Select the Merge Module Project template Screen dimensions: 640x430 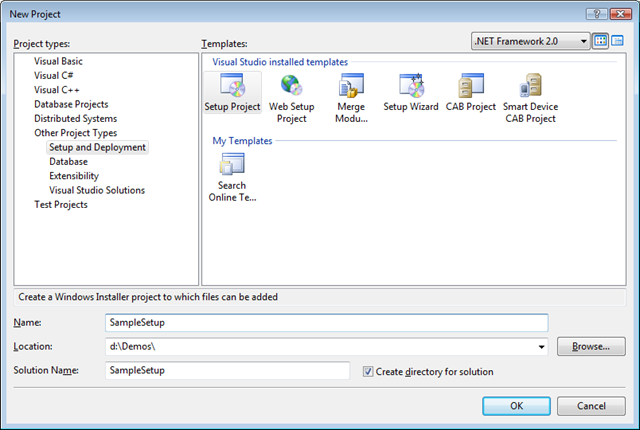[351, 98]
